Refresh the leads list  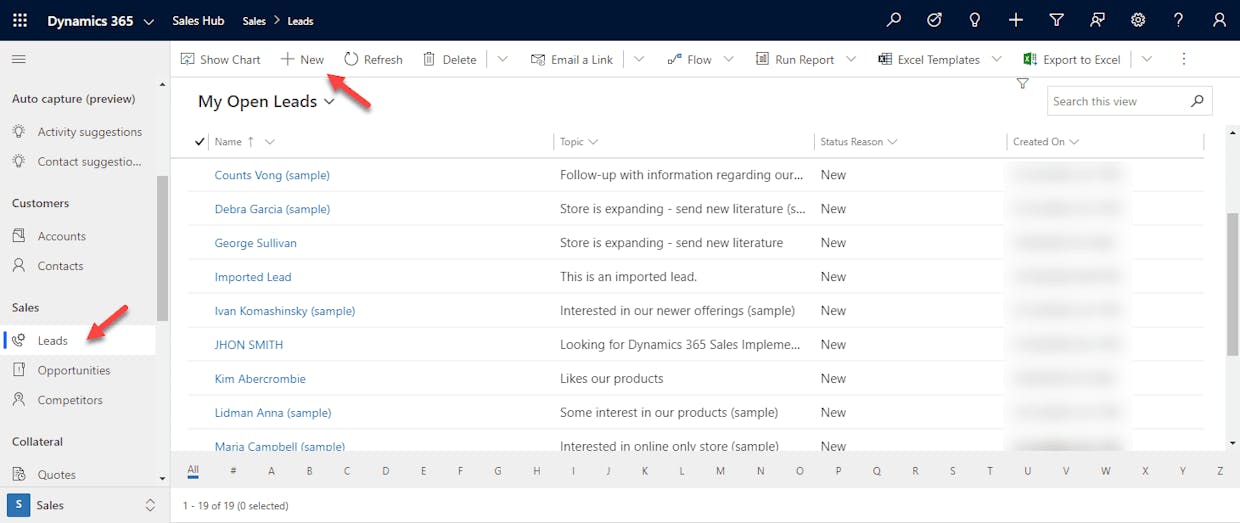pyautogui.click(x=373, y=59)
